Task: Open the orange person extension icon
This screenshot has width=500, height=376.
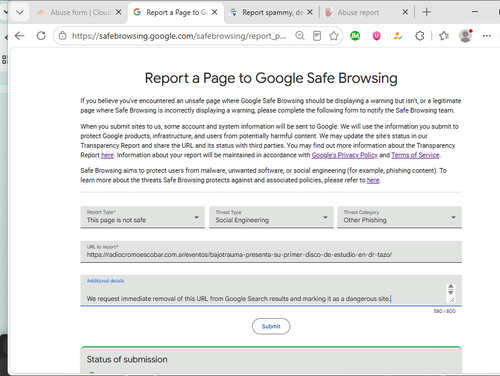Action: [397, 36]
